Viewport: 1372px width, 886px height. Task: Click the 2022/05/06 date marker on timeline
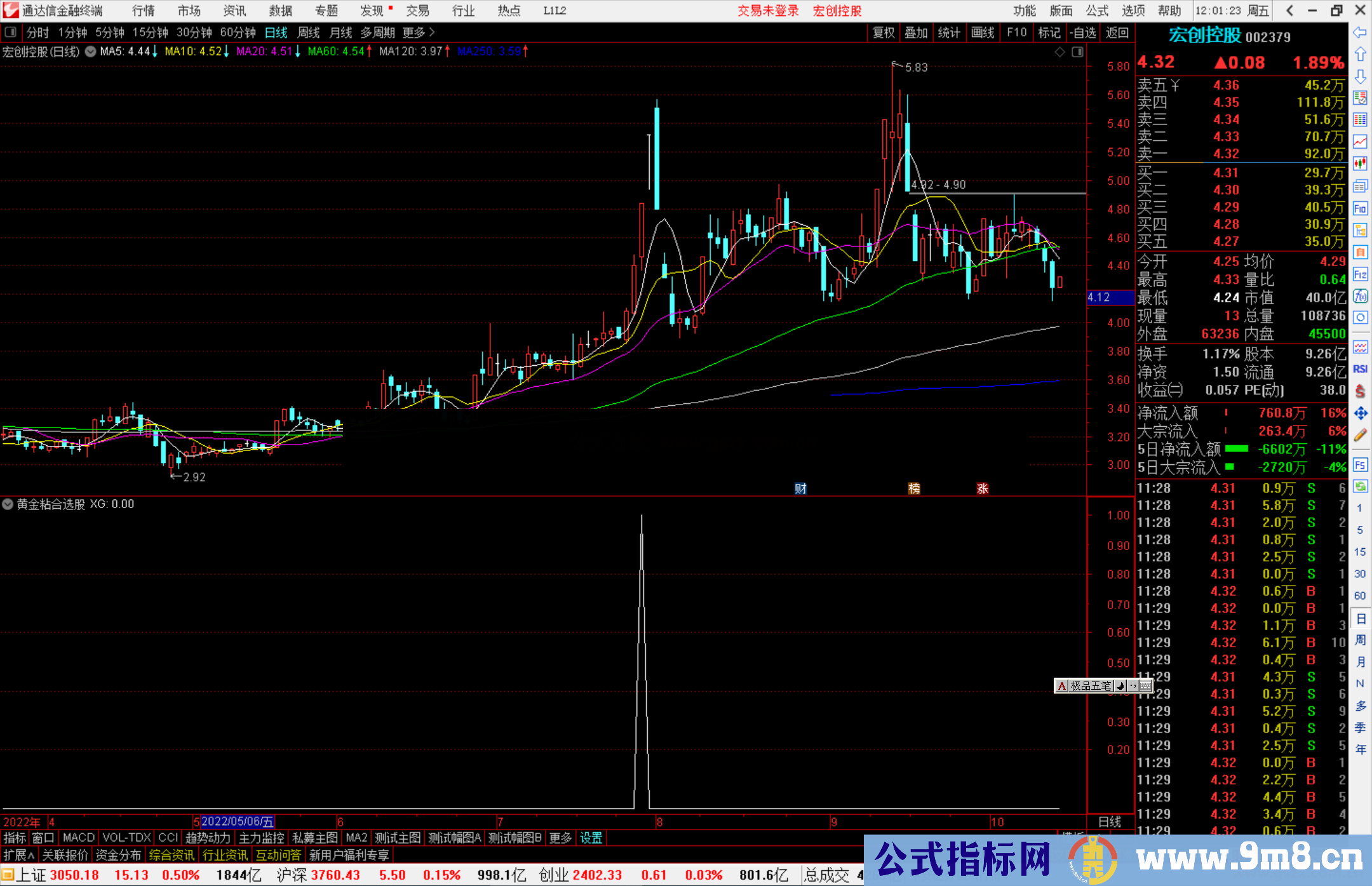(238, 821)
